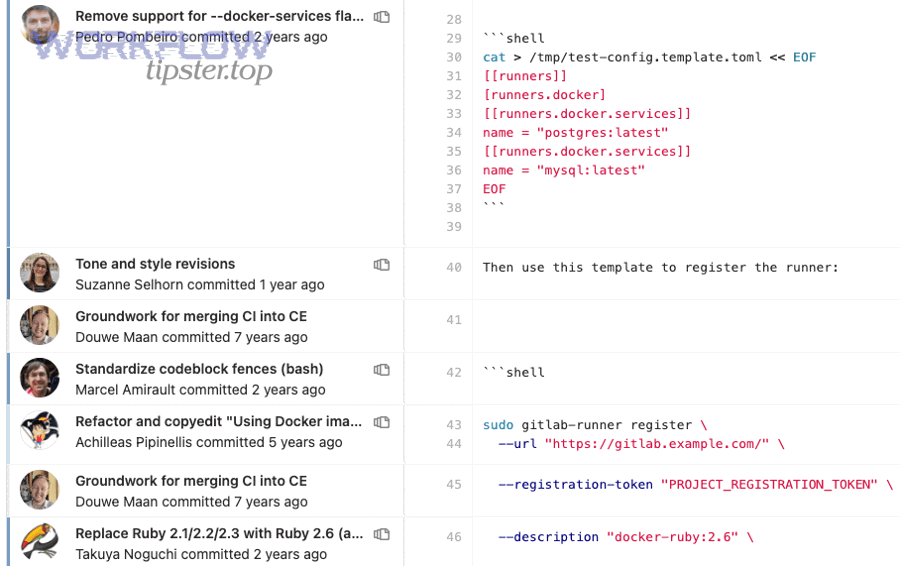Click Marcel Amirault's avatar
Viewport: 900px width, 566px height.
pyautogui.click(x=40, y=378)
